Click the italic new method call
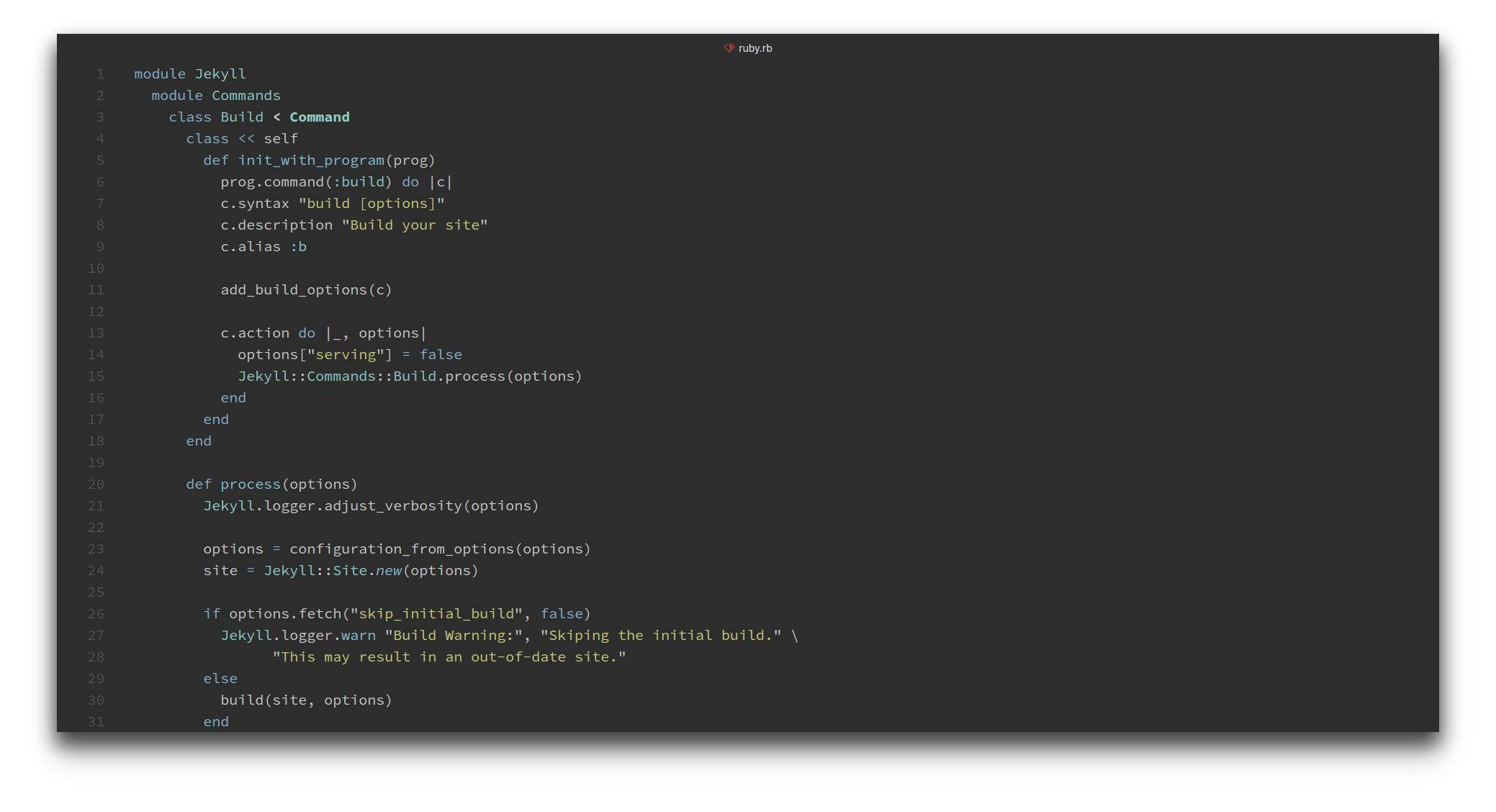Viewport: 1496px width, 812px height. [x=389, y=571]
